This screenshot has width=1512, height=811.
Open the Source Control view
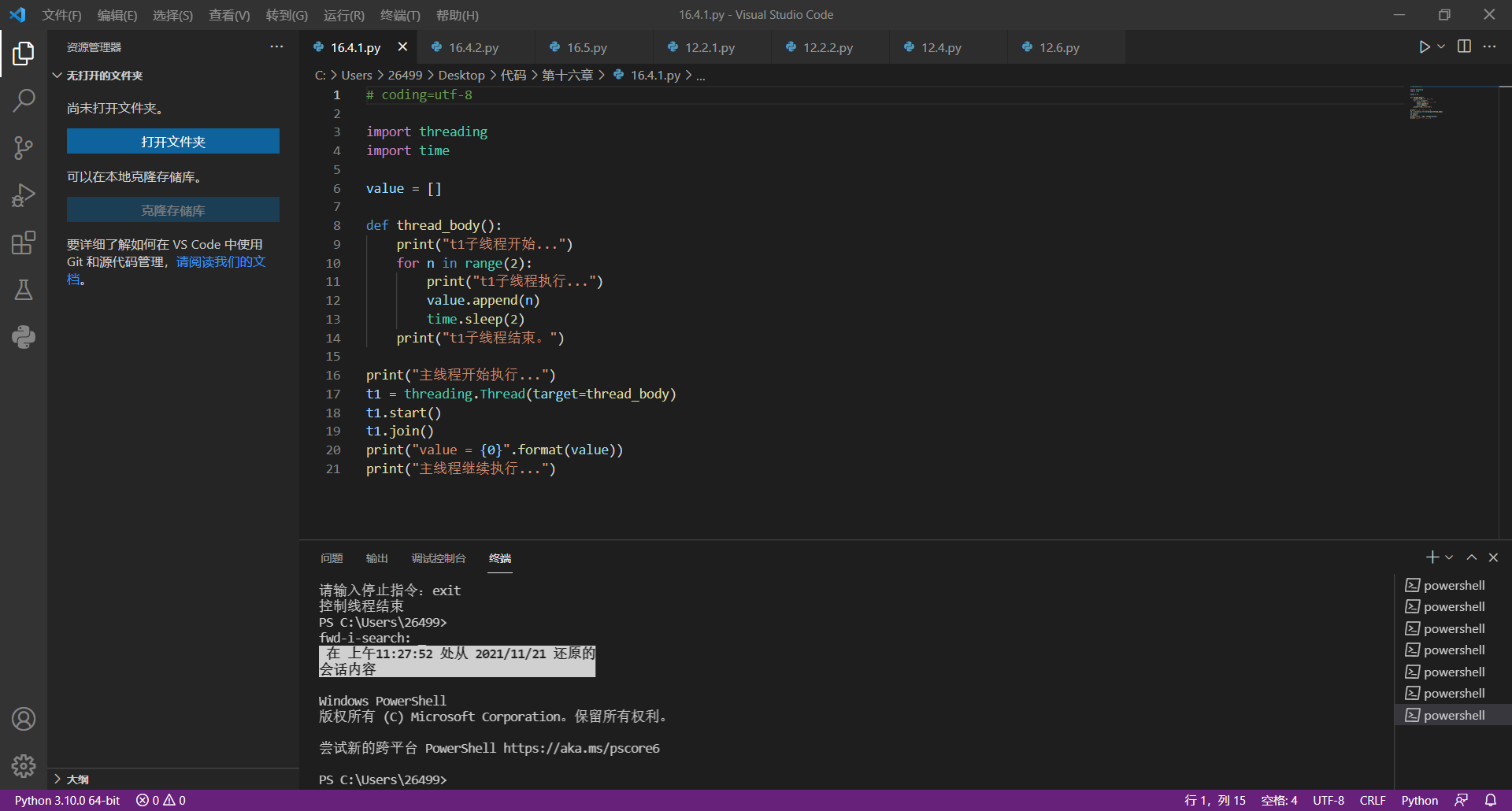tap(24, 148)
